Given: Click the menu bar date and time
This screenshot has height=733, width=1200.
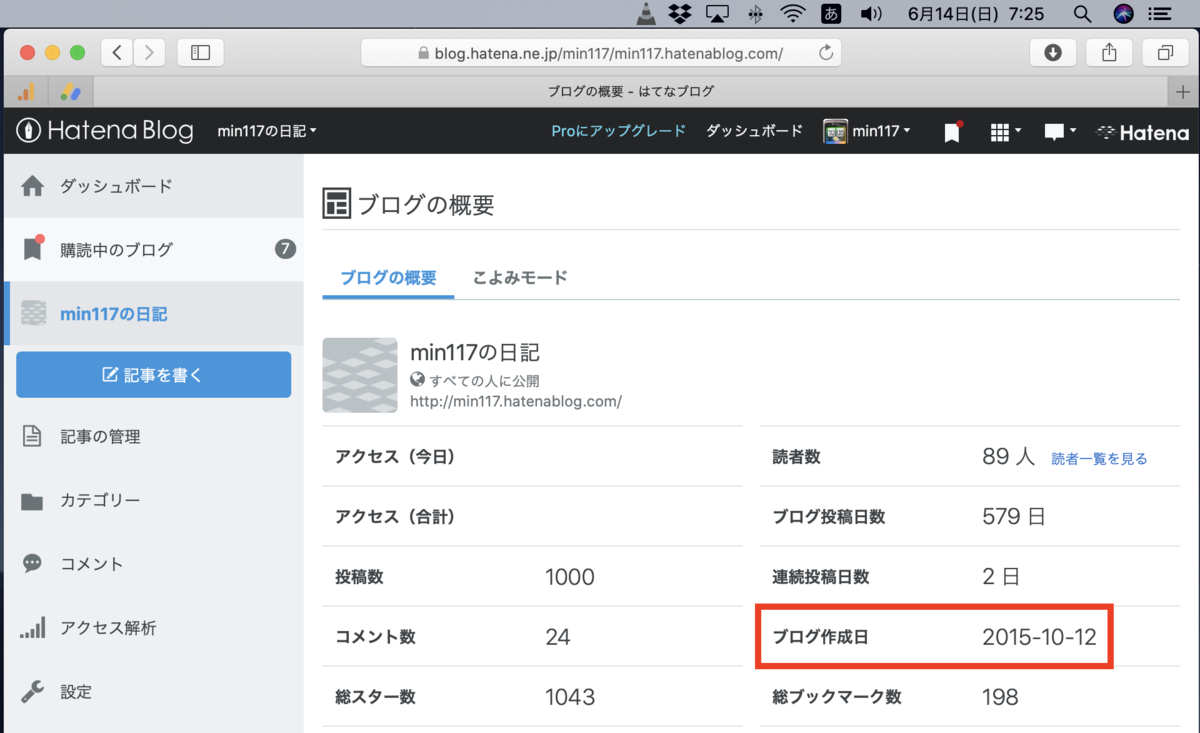Looking at the screenshot, I should pos(976,14).
